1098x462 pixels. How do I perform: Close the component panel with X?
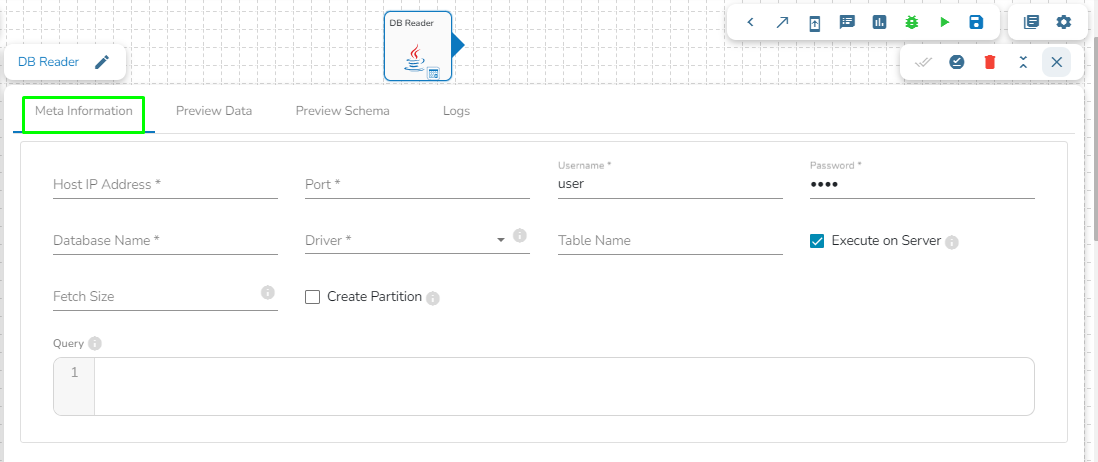coord(1056,62)
